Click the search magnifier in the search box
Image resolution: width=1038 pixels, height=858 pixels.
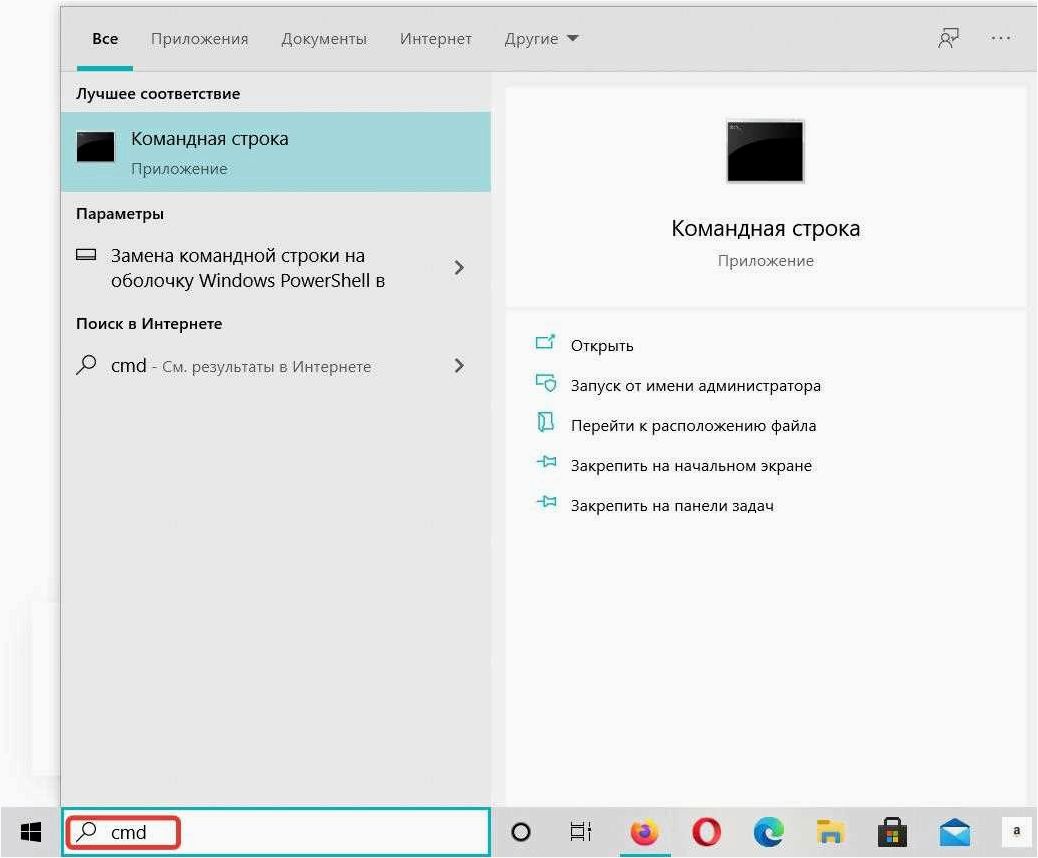click(86, 832)
